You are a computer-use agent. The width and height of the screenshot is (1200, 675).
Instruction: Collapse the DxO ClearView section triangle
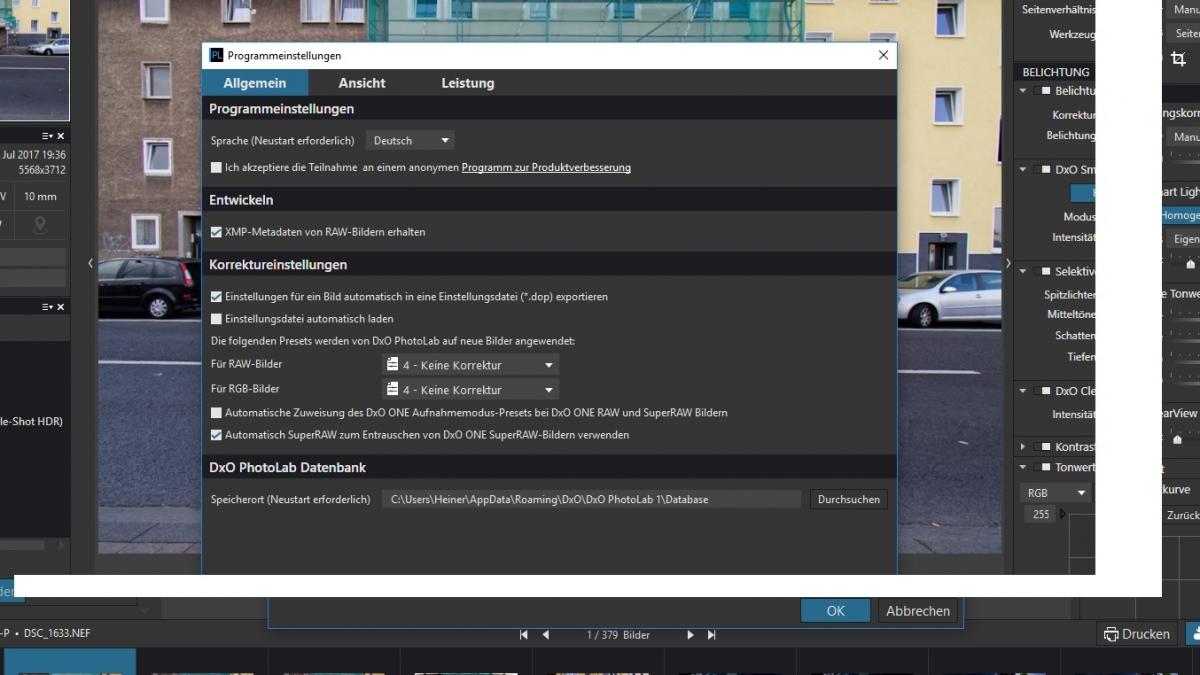pos(1023,391)
